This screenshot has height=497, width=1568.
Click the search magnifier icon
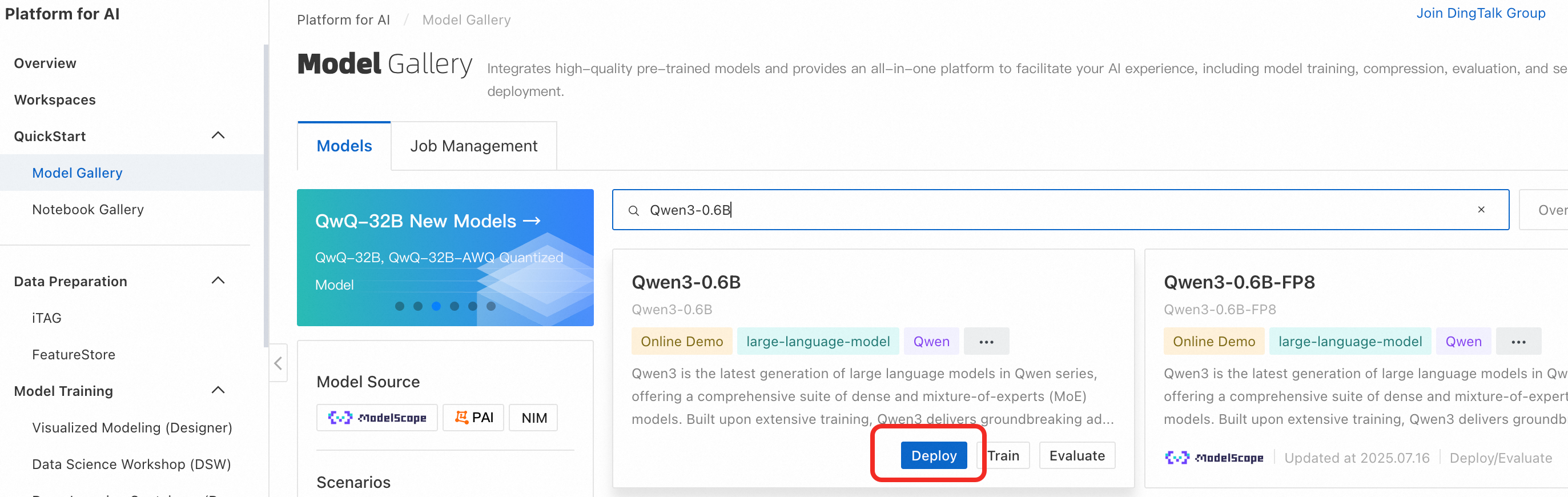(x=634, y=210)
